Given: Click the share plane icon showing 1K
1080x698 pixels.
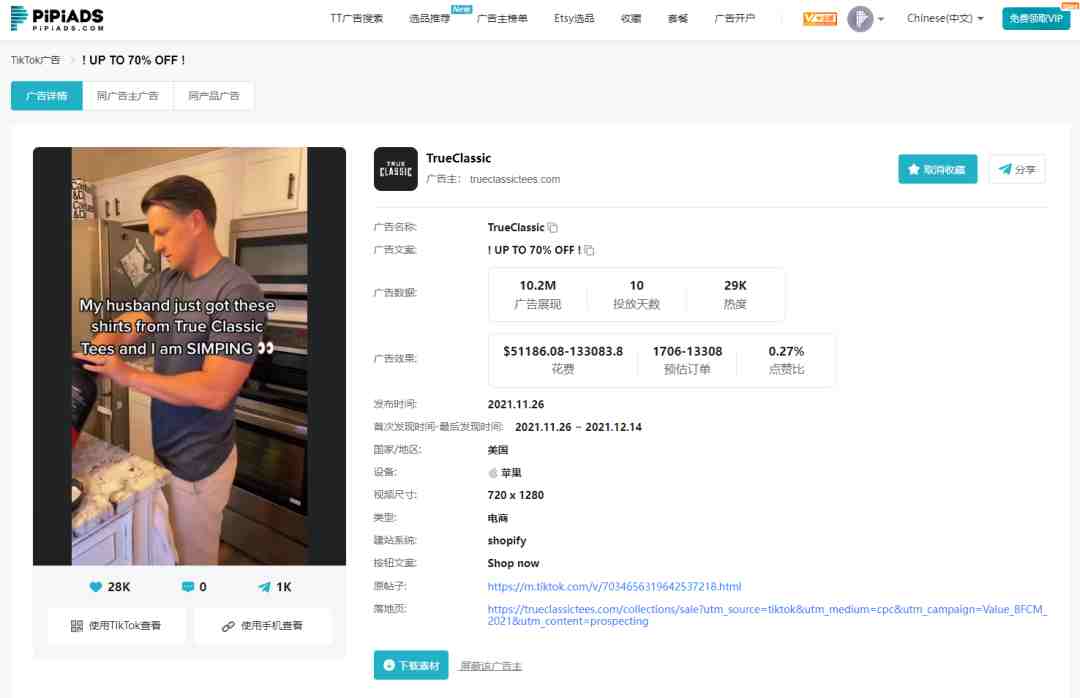Looking at the screenshot, I should click(x=264, y=587).
